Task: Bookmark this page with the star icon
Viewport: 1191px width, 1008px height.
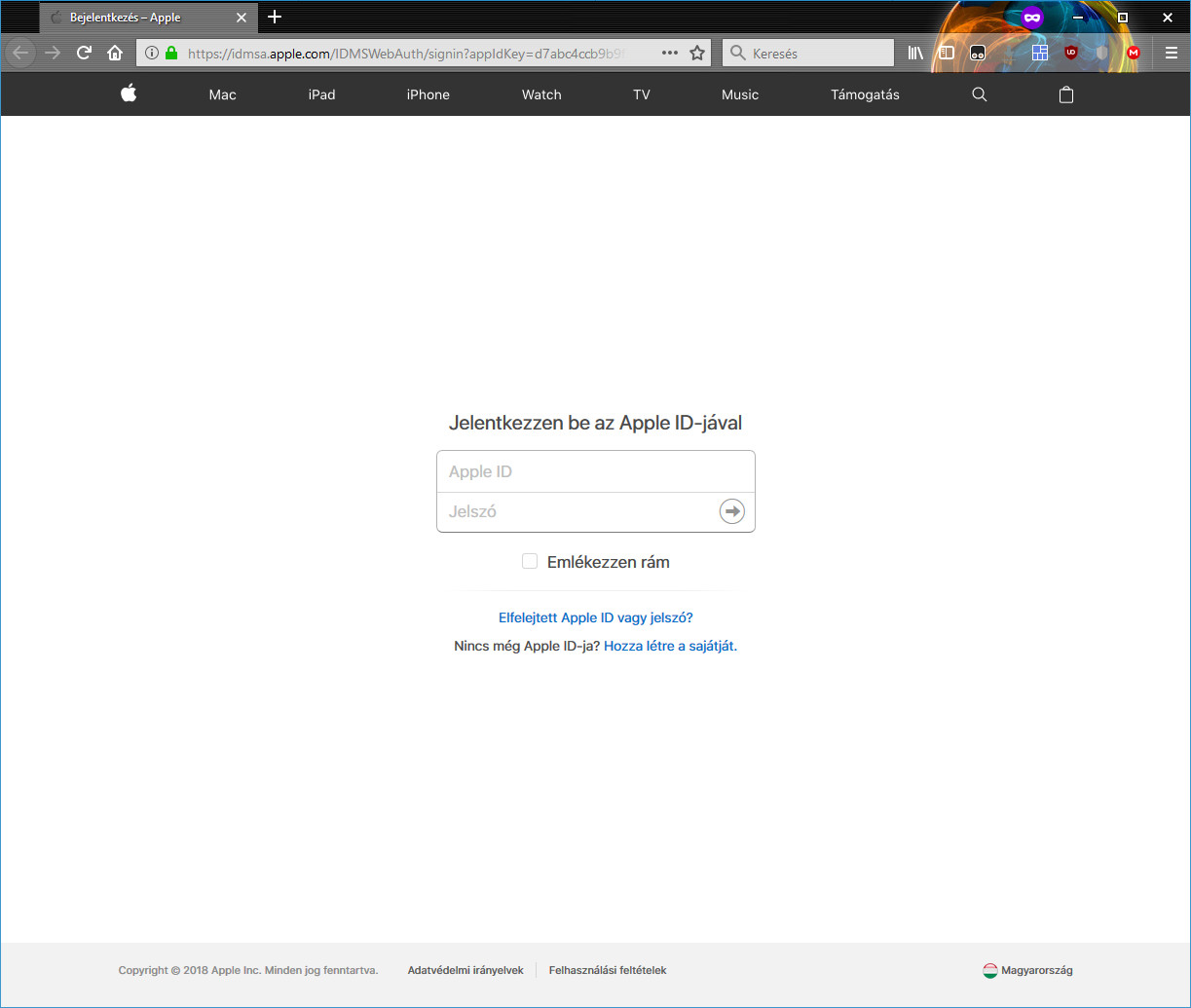Action: 697,53
